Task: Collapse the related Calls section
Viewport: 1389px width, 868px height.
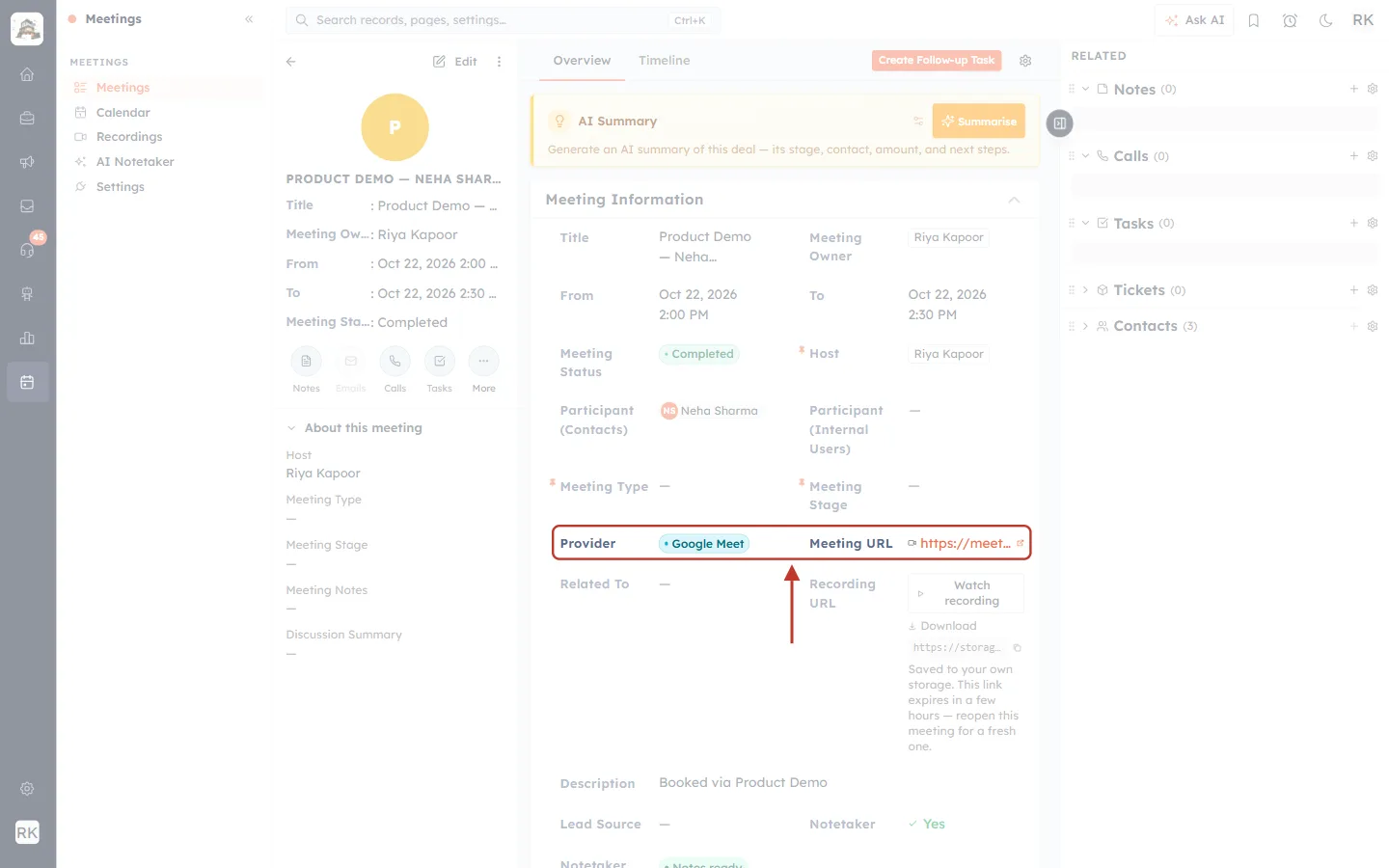Action: tap(1085, 156)
